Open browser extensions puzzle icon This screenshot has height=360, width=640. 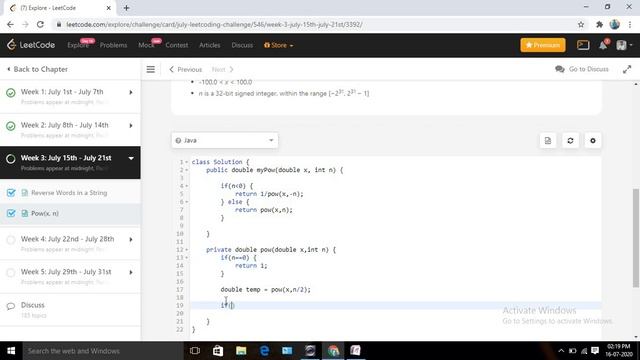coord(599,24)
